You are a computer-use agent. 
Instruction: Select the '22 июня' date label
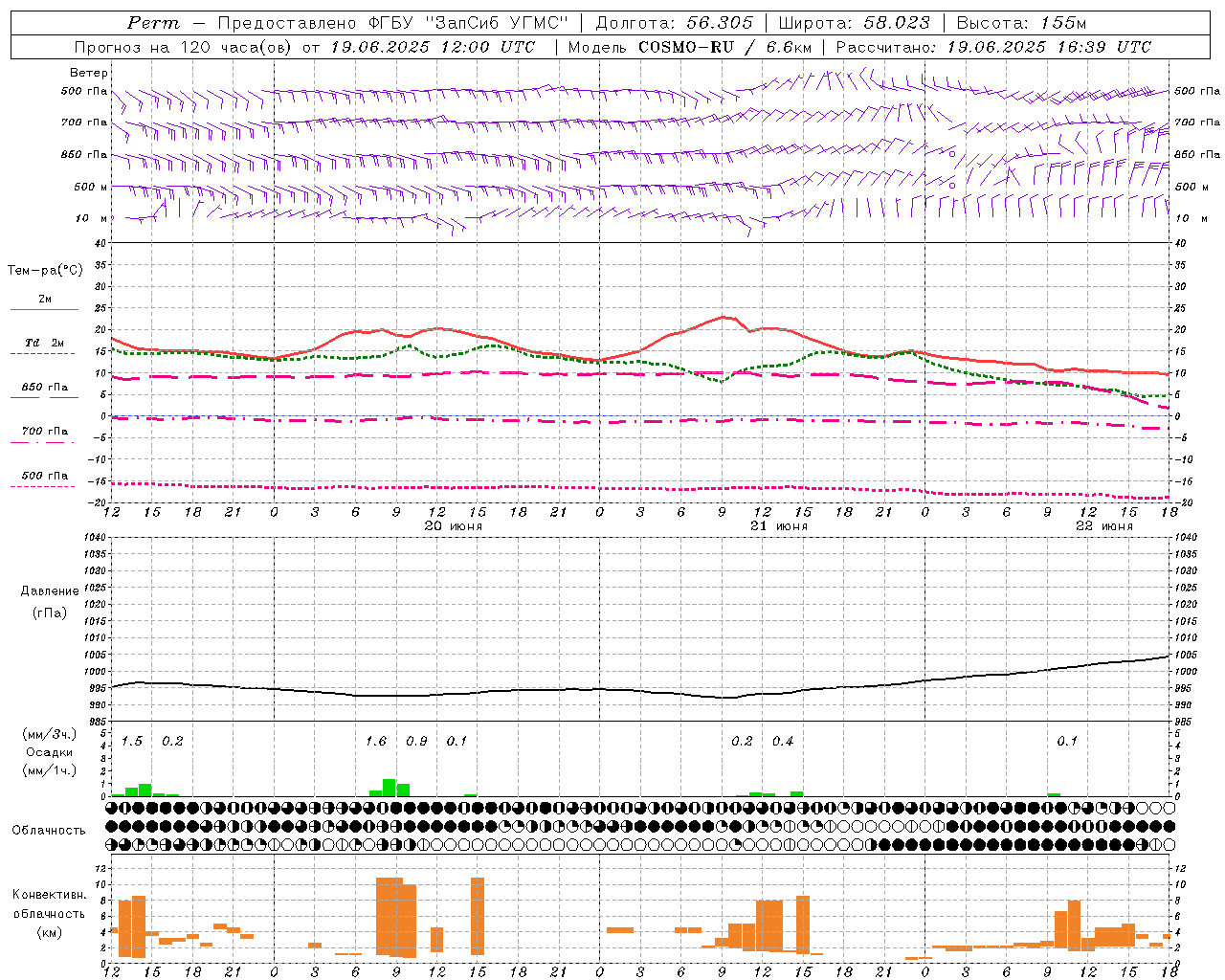click(x=1104, y=526)
